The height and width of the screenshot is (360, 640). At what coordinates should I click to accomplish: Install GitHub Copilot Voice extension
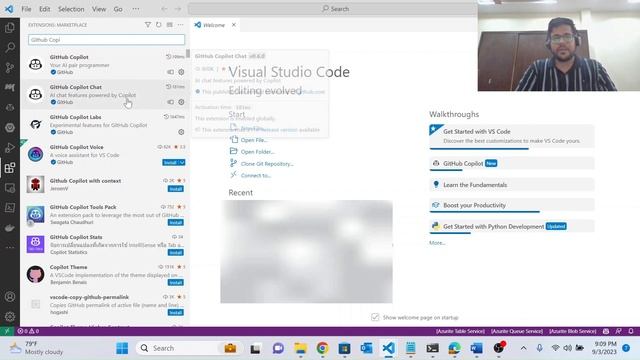click(x=171, y=162)
